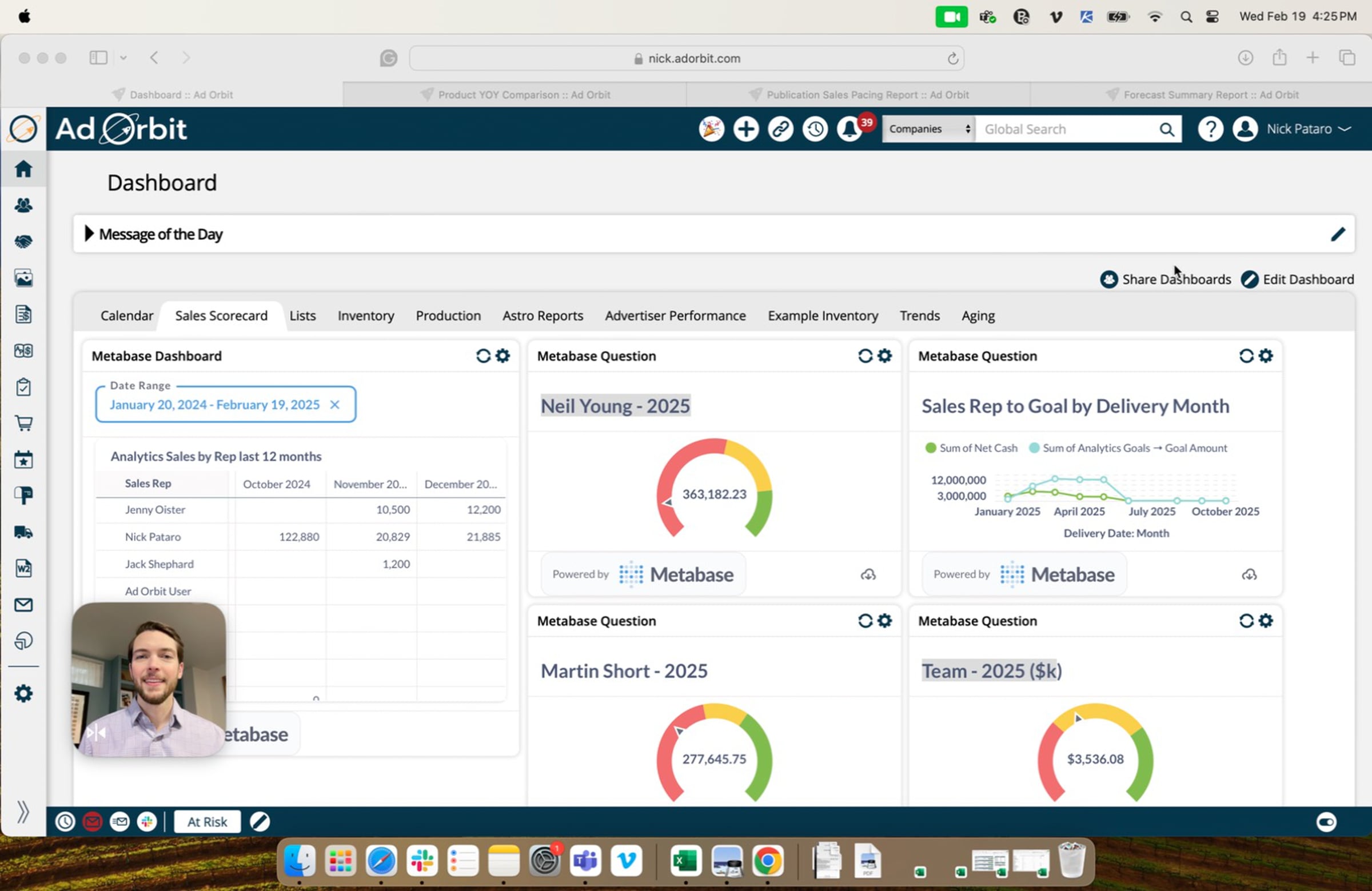Open the Companies search scope dropdown
This screenshot has width=1372, height=891.
point(929,129)
